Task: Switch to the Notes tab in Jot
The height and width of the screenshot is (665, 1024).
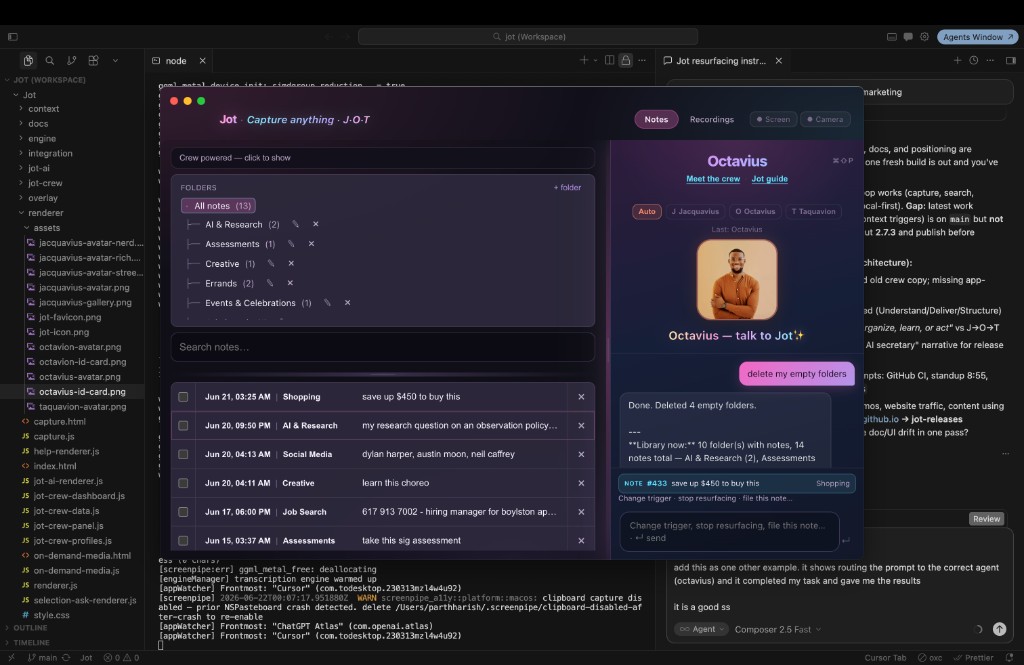Action: pyautogui.click(x=656, y=120)
